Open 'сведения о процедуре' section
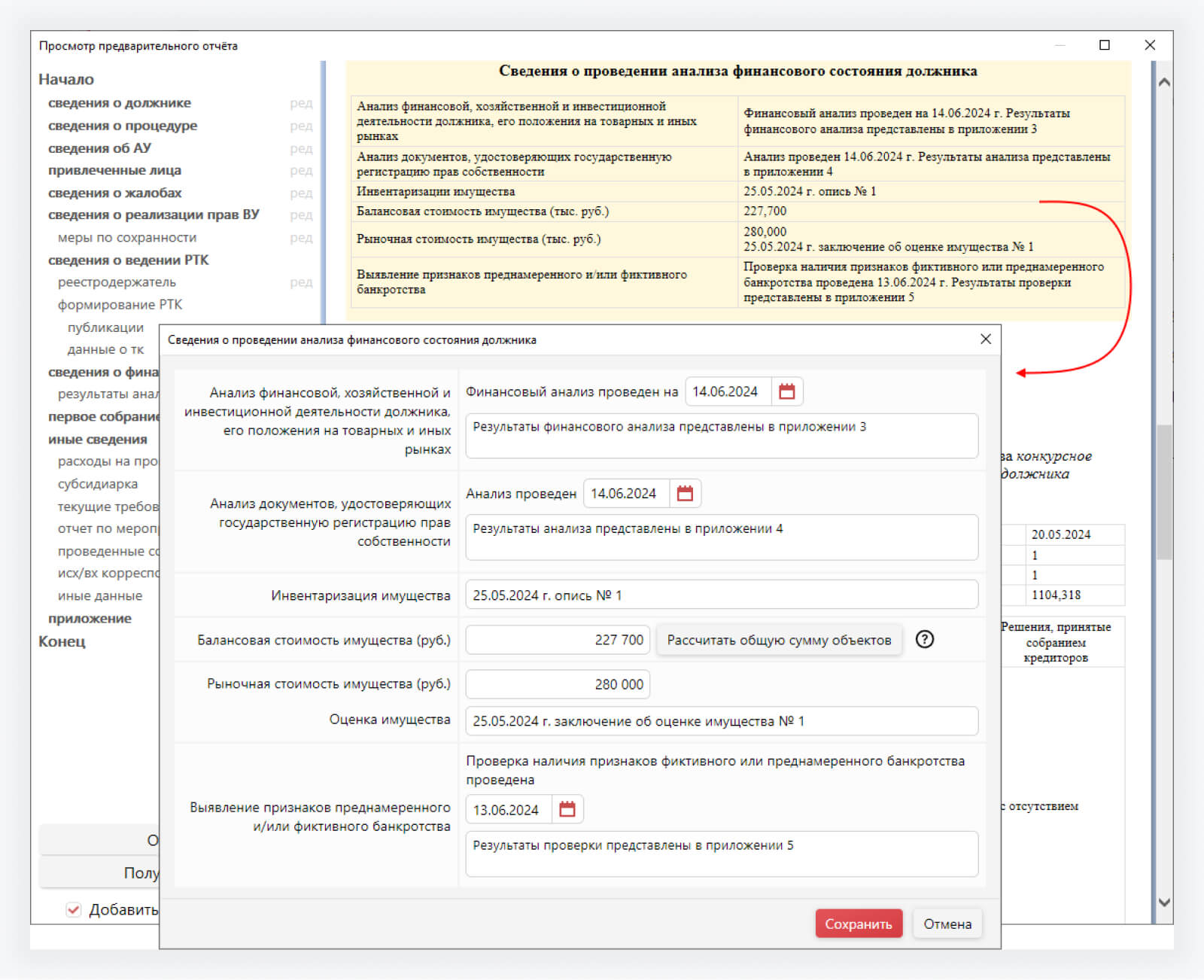 (123, 126)
